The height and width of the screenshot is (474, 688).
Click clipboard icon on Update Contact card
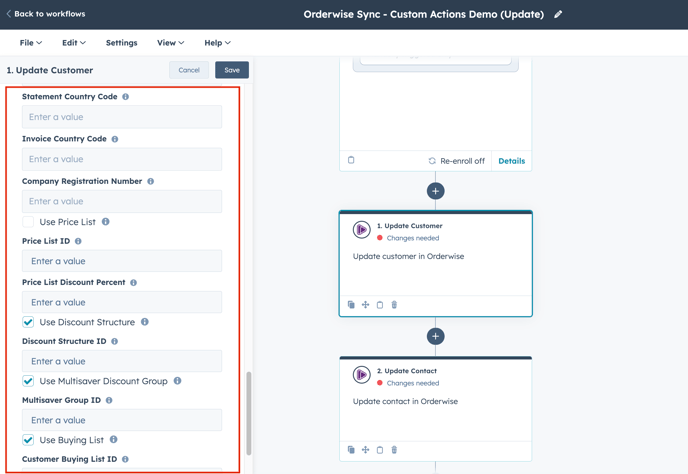click(x=380, y=450)
